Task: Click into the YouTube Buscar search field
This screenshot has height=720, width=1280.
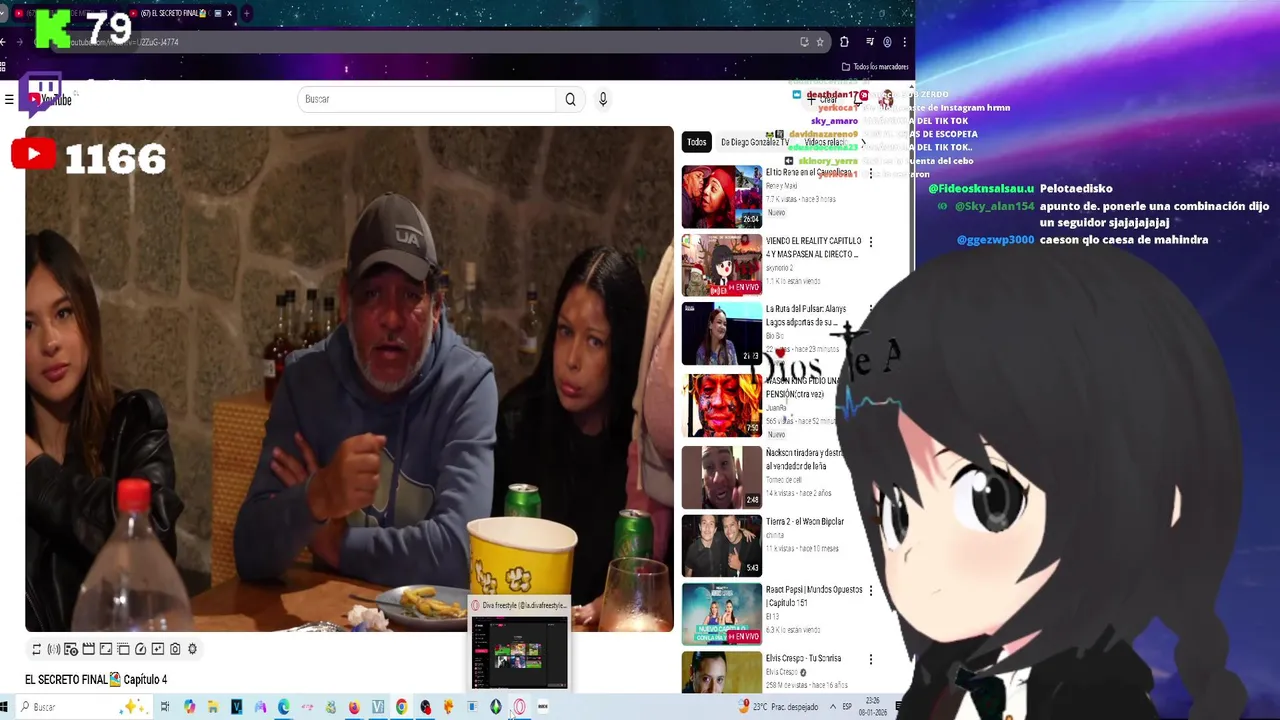Action: pyautogui.click(x=427, y=99)
